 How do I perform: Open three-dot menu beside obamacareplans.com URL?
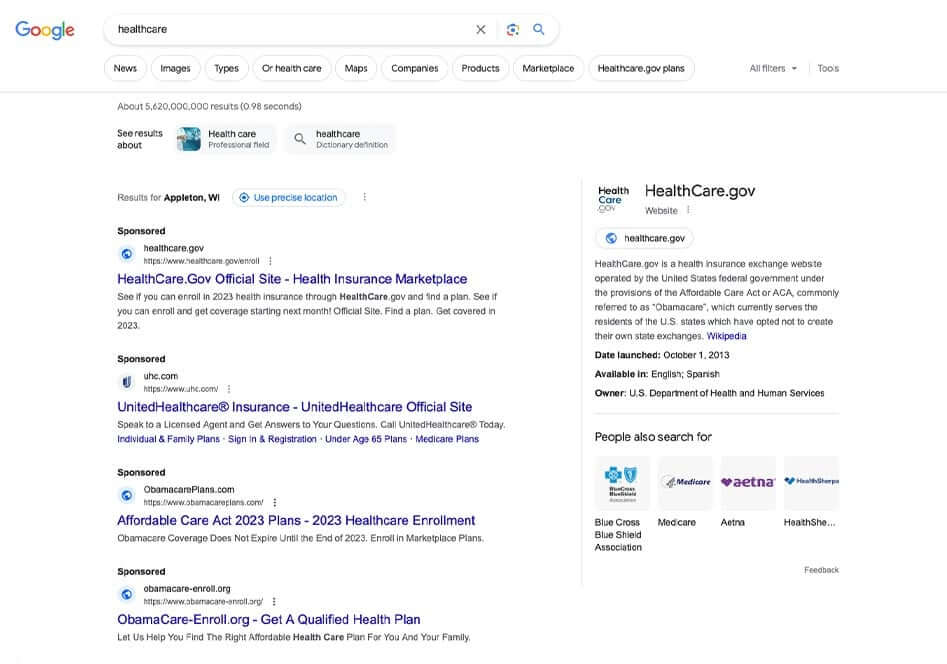(275, 503)
